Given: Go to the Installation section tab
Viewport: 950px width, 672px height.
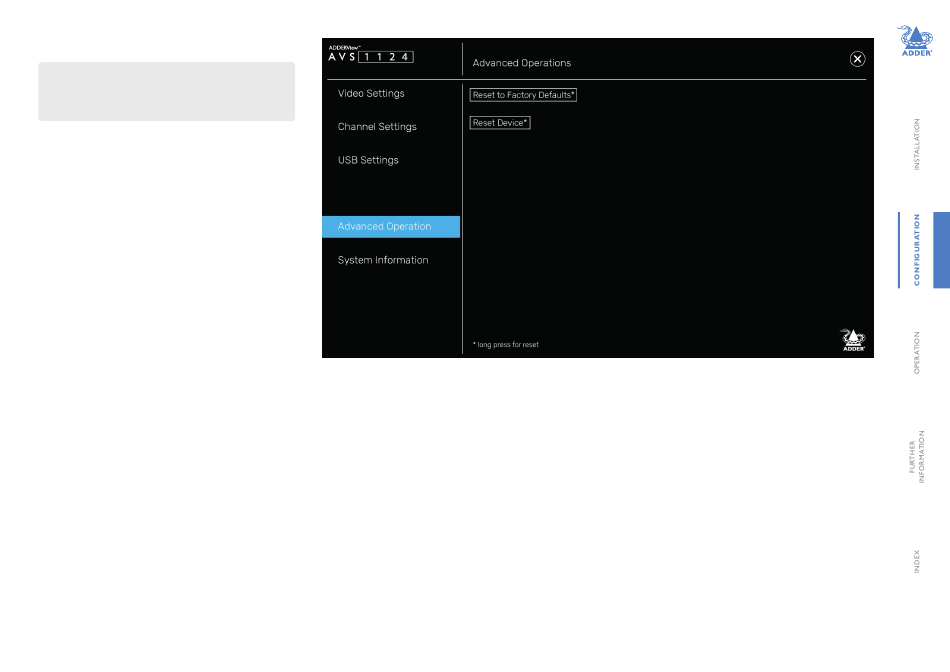Looking at the screenshot, I should (916, 144).
